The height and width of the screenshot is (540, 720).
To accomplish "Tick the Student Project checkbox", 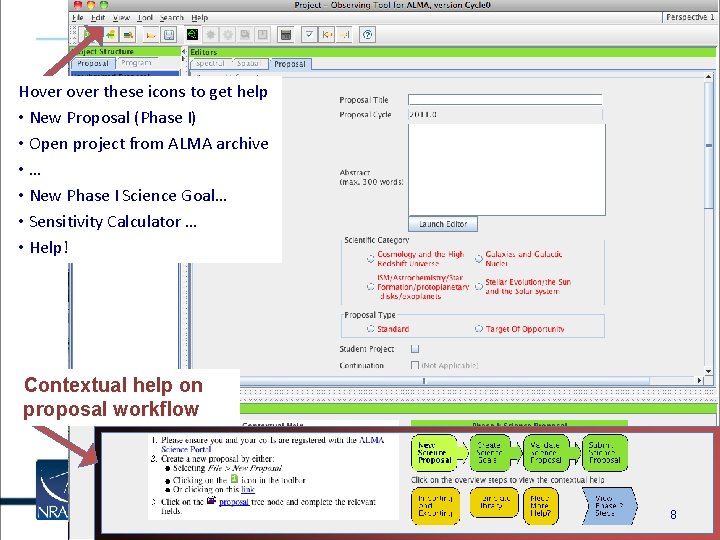I will coord(415,349).
